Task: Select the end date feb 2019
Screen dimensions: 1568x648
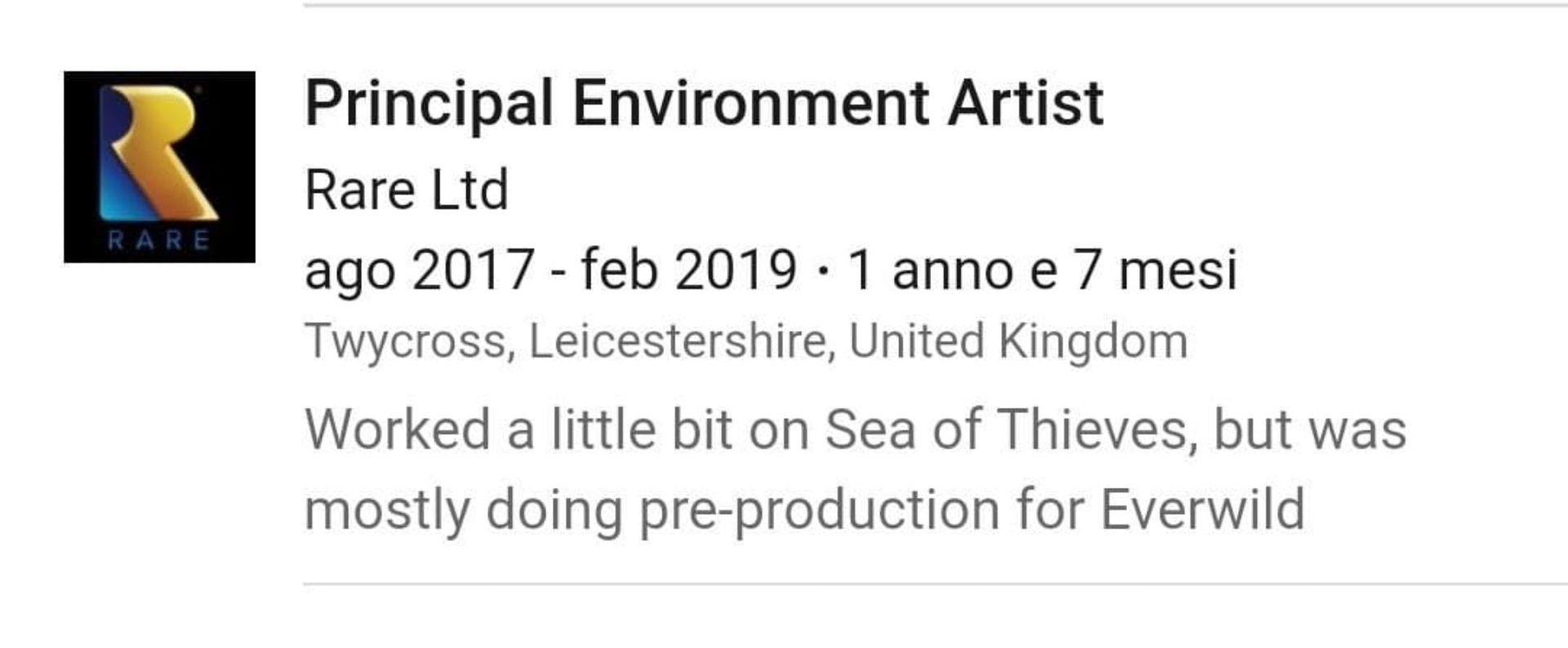Action: (x=688, y=270)
